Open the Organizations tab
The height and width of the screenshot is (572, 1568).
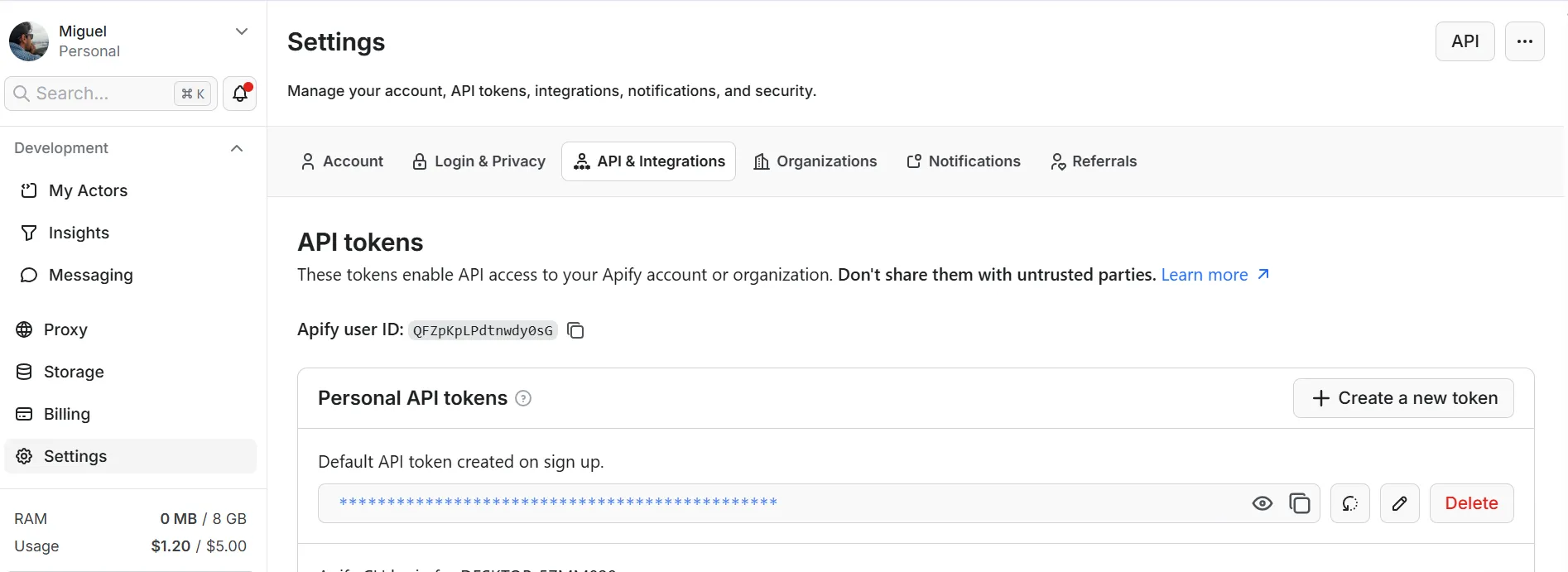(x=815, y=161)
